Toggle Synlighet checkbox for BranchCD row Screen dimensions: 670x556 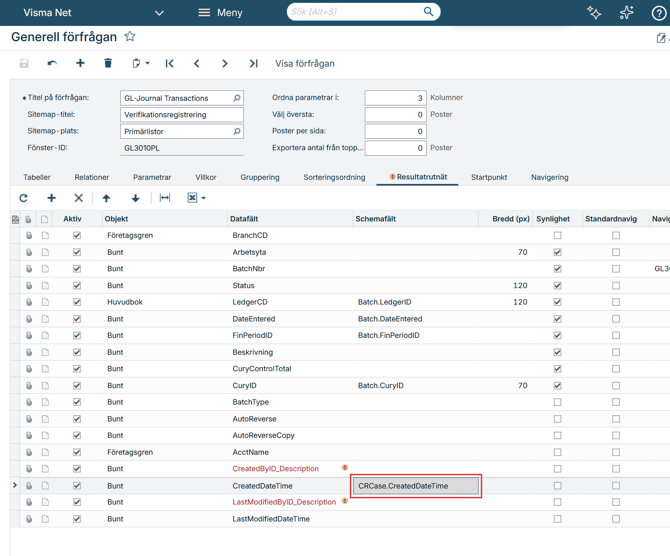point(558,236)
